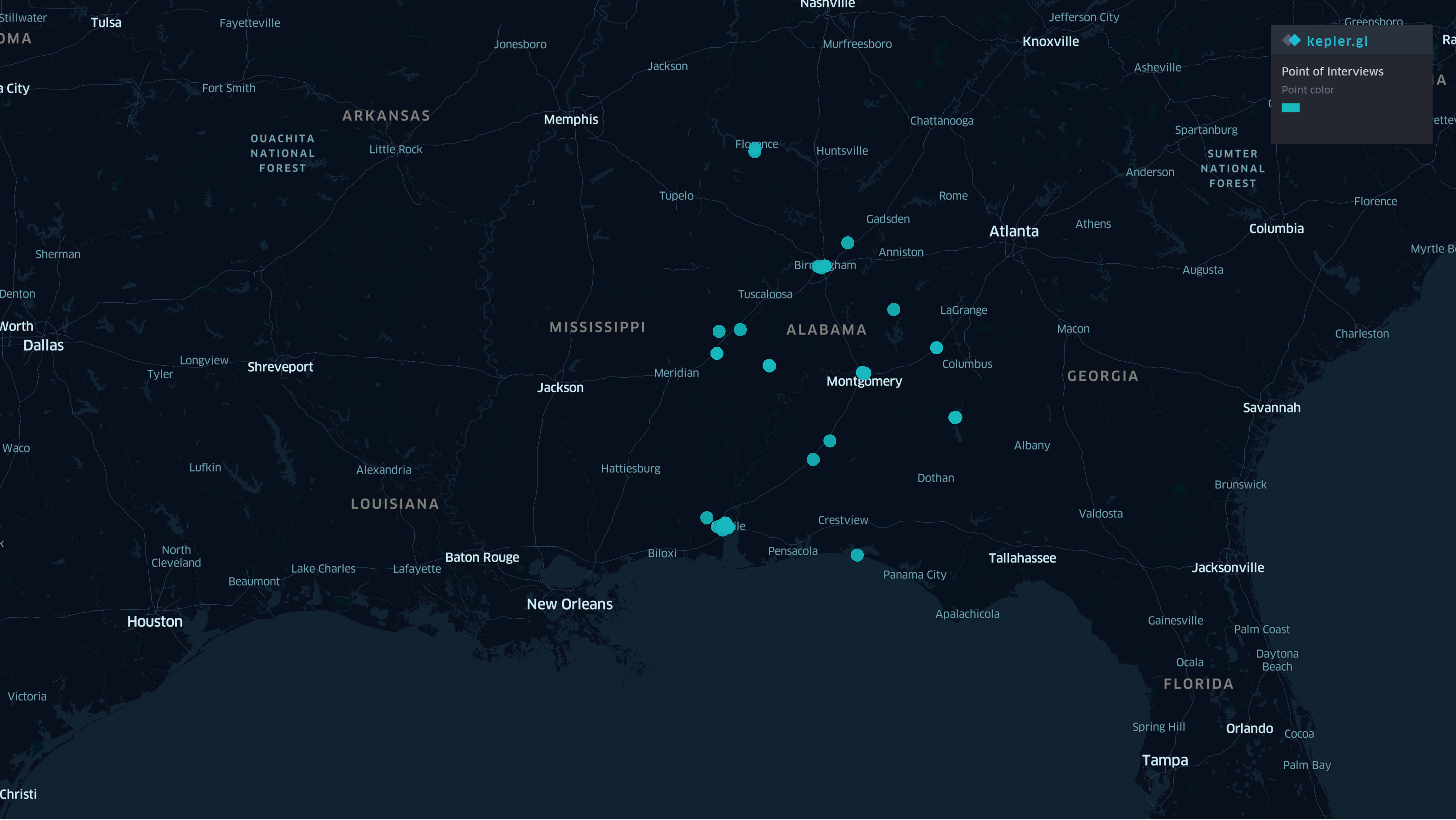Click the kepler.gl text link in legend
The width and height of the screenshot is (1456, 820).
click(1337, 41)
